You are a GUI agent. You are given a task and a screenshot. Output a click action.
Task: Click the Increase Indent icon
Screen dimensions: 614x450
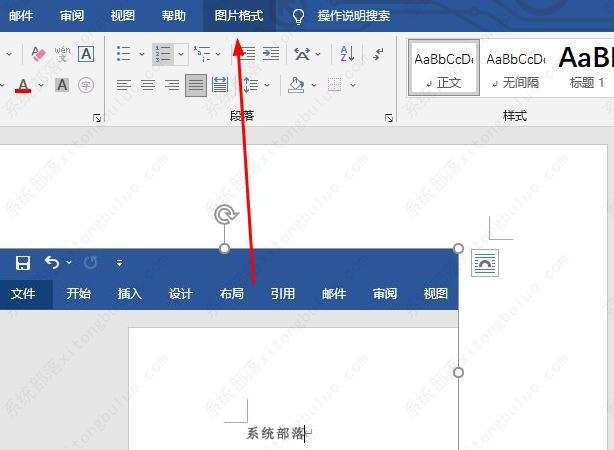click(271, 54)
